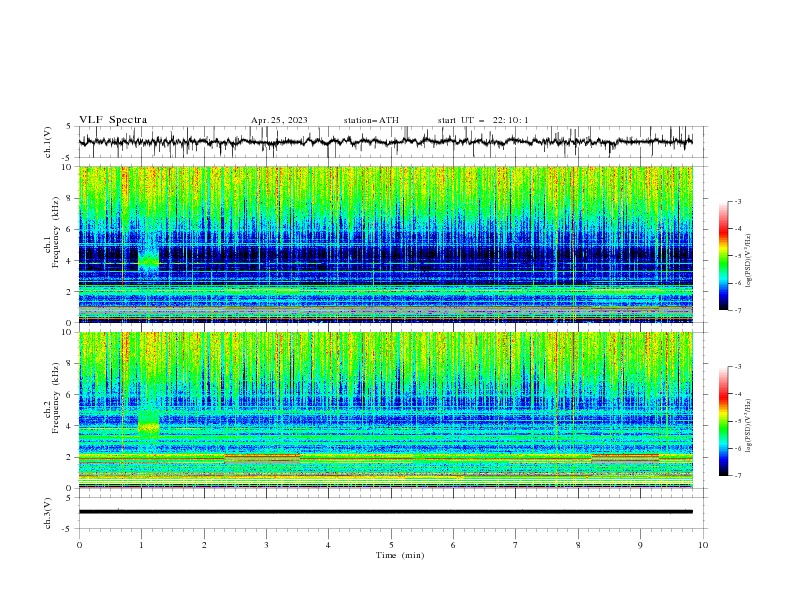The image size is (792, 612).
Task: Click time axis tick label "7"
Action: (516, 545)
